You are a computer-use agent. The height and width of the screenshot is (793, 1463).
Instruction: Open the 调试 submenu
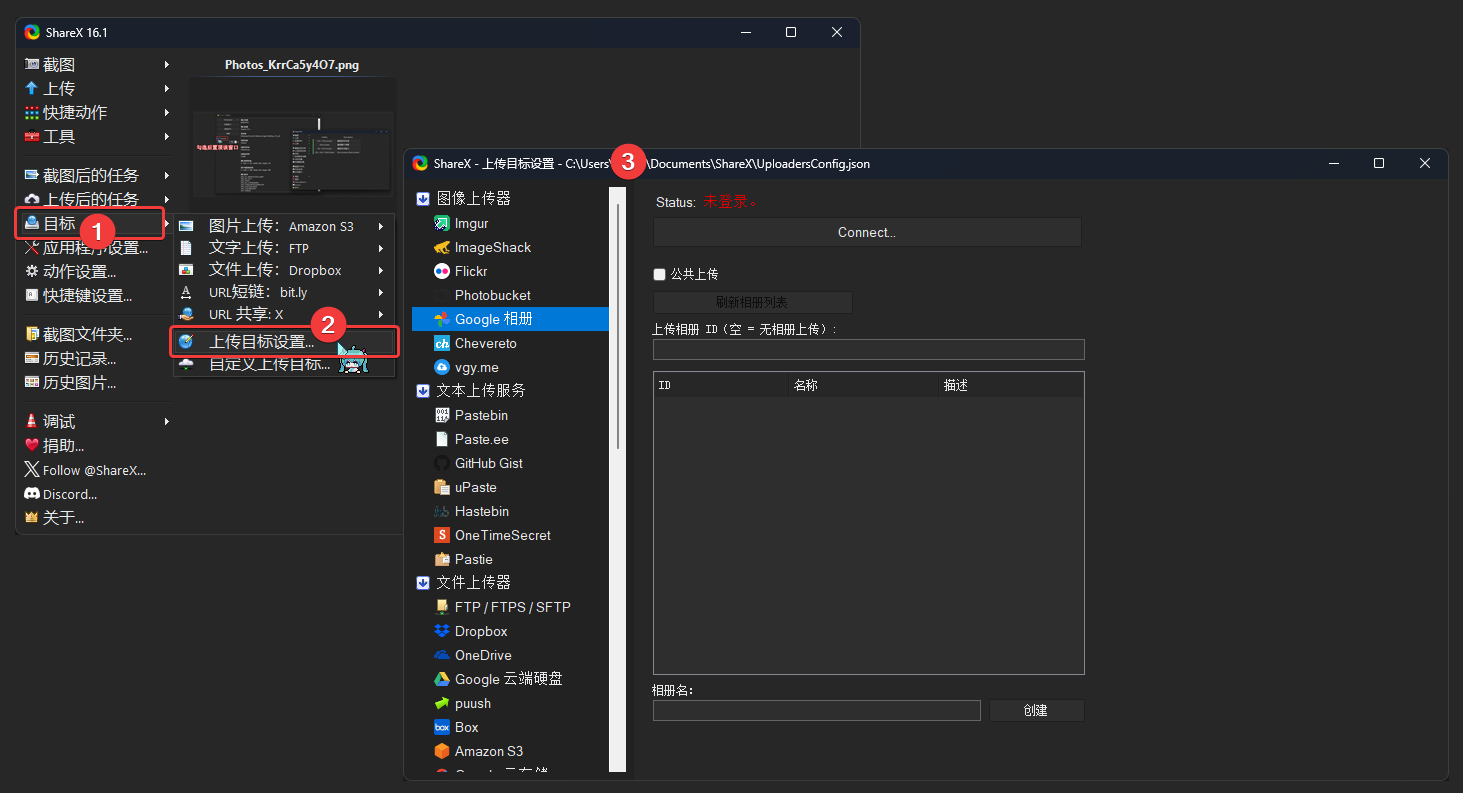click(96, 422)
